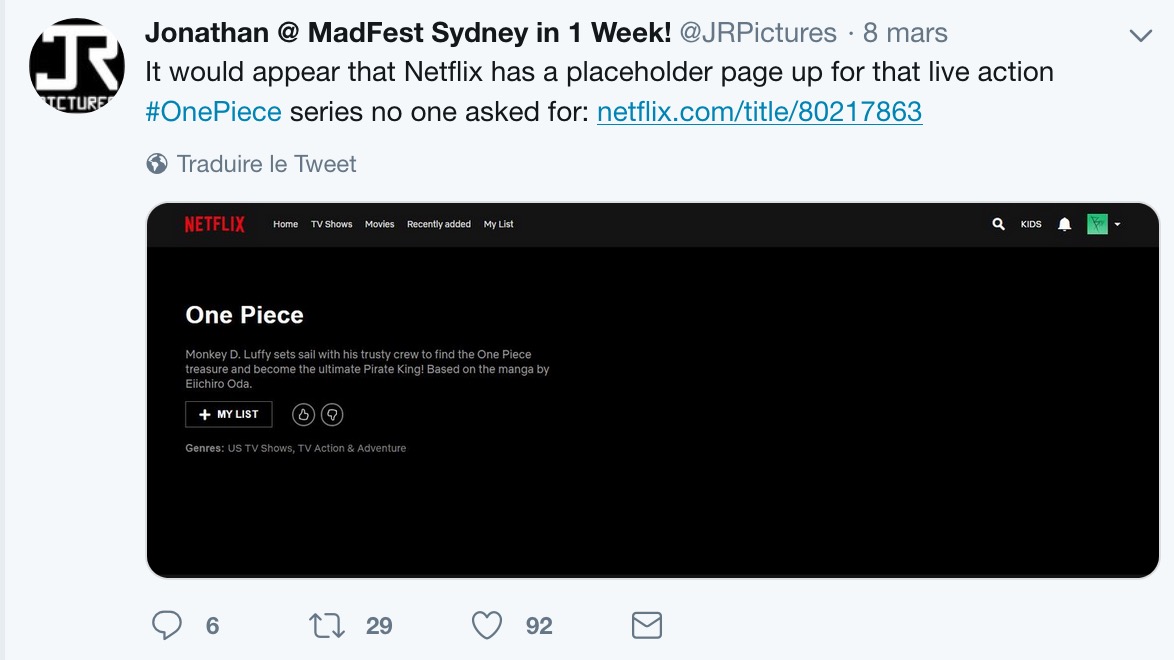The width and height of the screenshot is (1174, 660).
Task: Click the Netflix thumbs down rating
Action: [332, 414]
